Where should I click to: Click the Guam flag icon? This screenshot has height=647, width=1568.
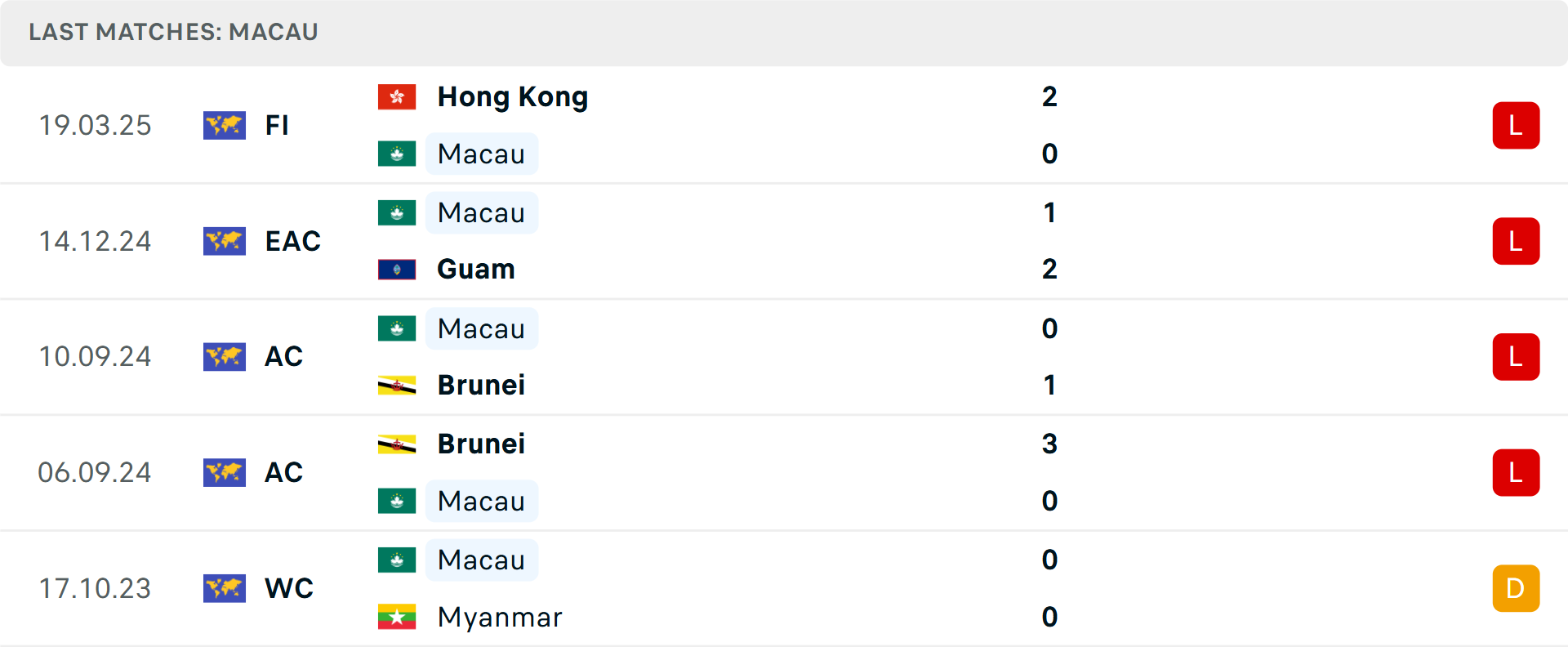point(397,270)
